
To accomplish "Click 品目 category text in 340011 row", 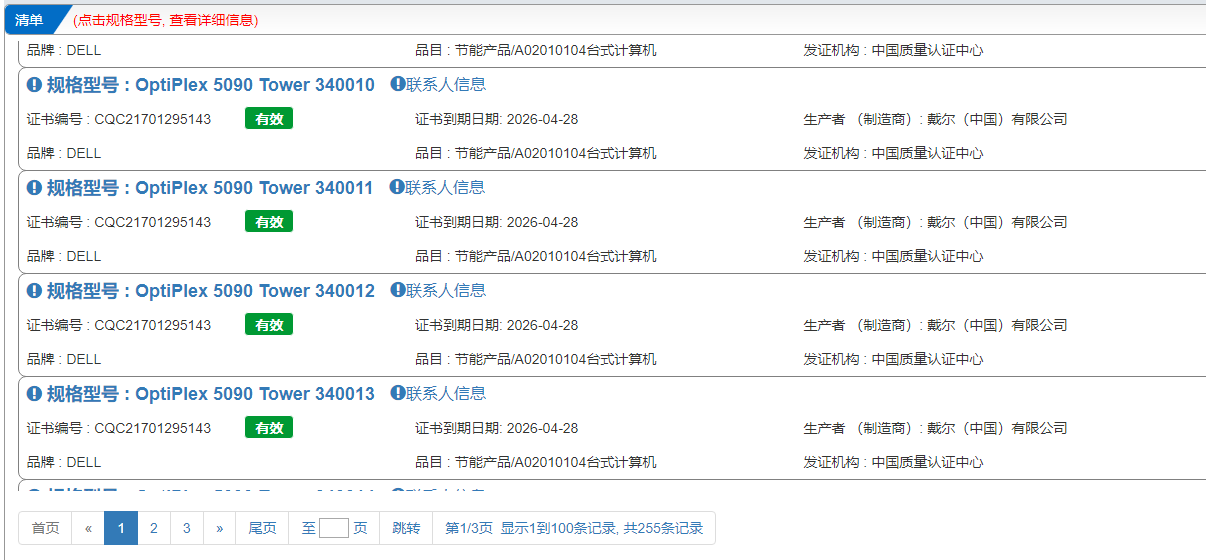I will click(536, 257).
